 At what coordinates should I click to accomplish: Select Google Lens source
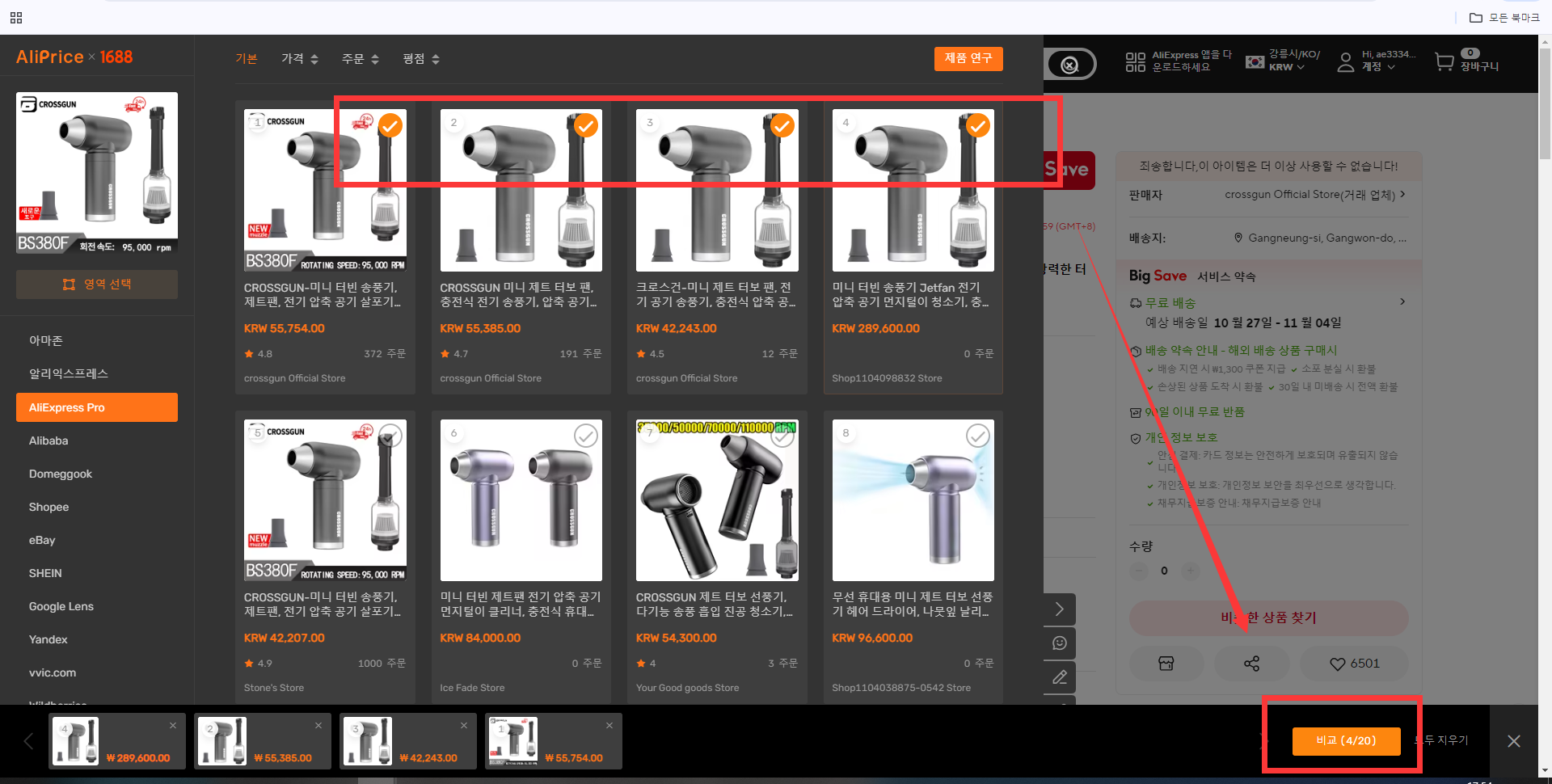(x=61, y=606)
